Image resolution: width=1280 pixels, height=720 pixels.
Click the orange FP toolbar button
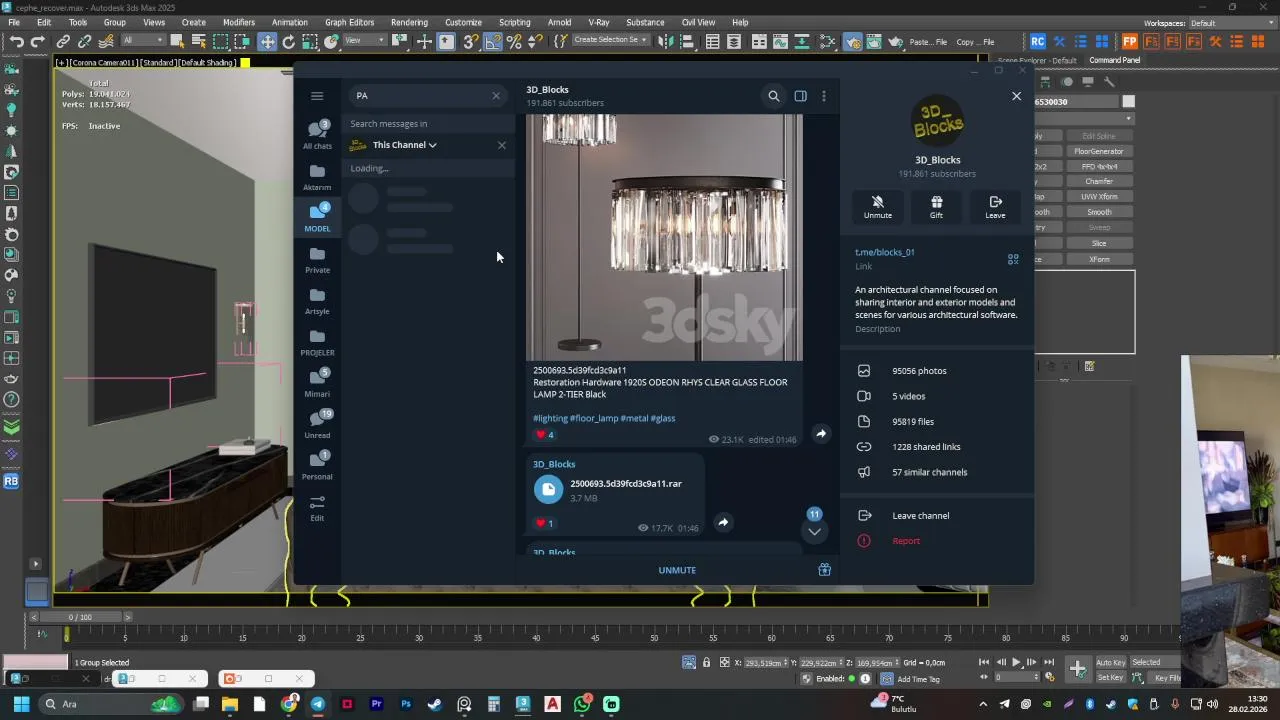[1130, 42]
